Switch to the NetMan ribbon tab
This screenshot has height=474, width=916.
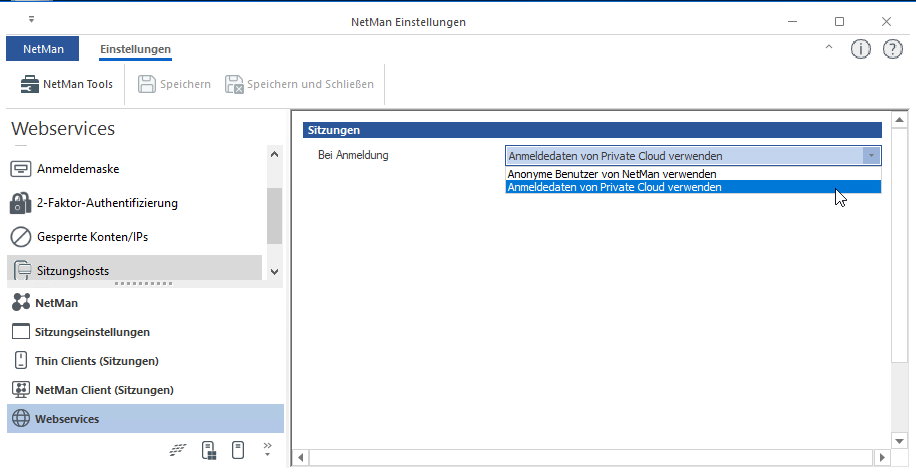point(43,49)
